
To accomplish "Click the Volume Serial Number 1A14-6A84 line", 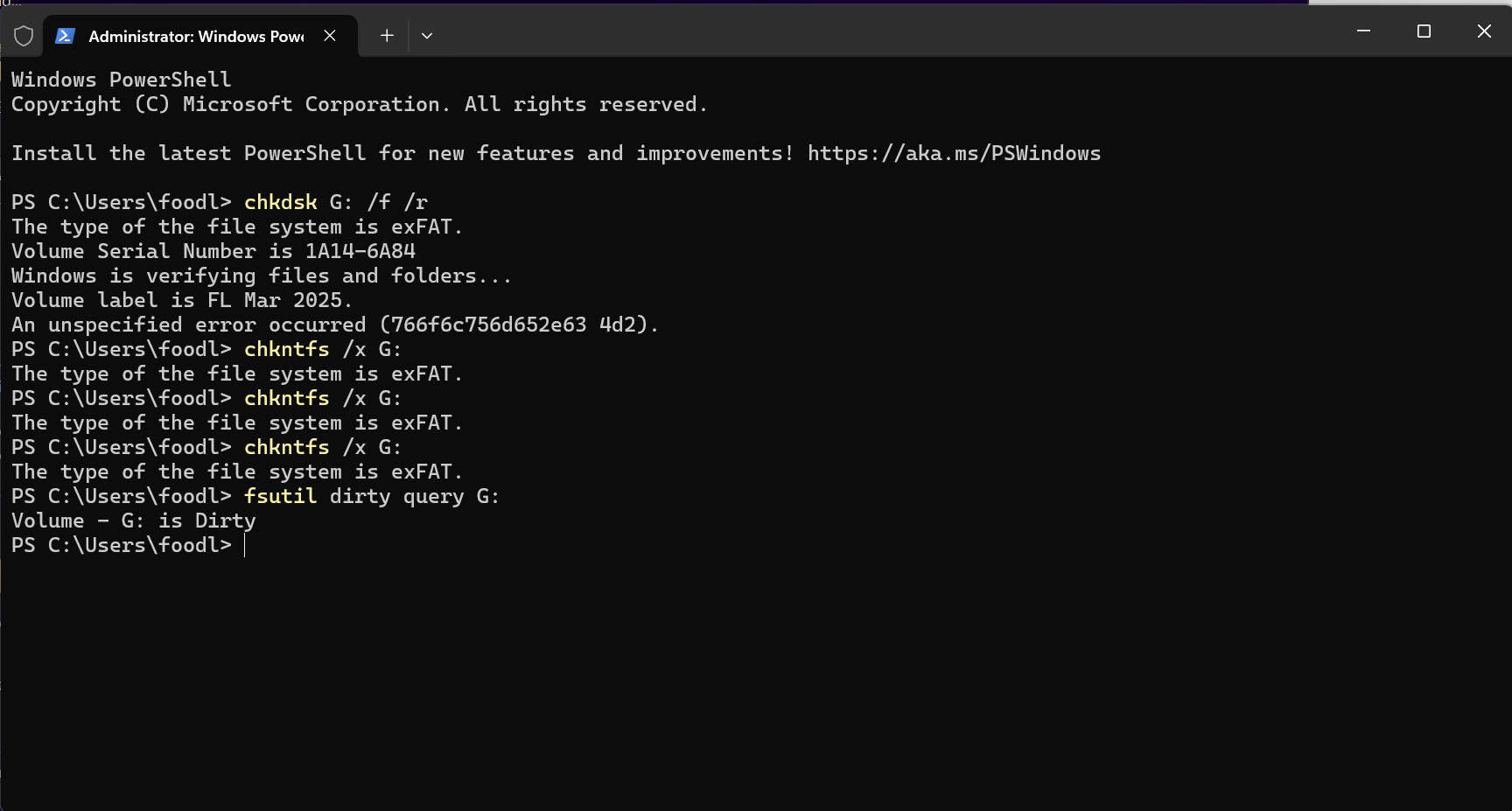I will click(x=213, y=252).
